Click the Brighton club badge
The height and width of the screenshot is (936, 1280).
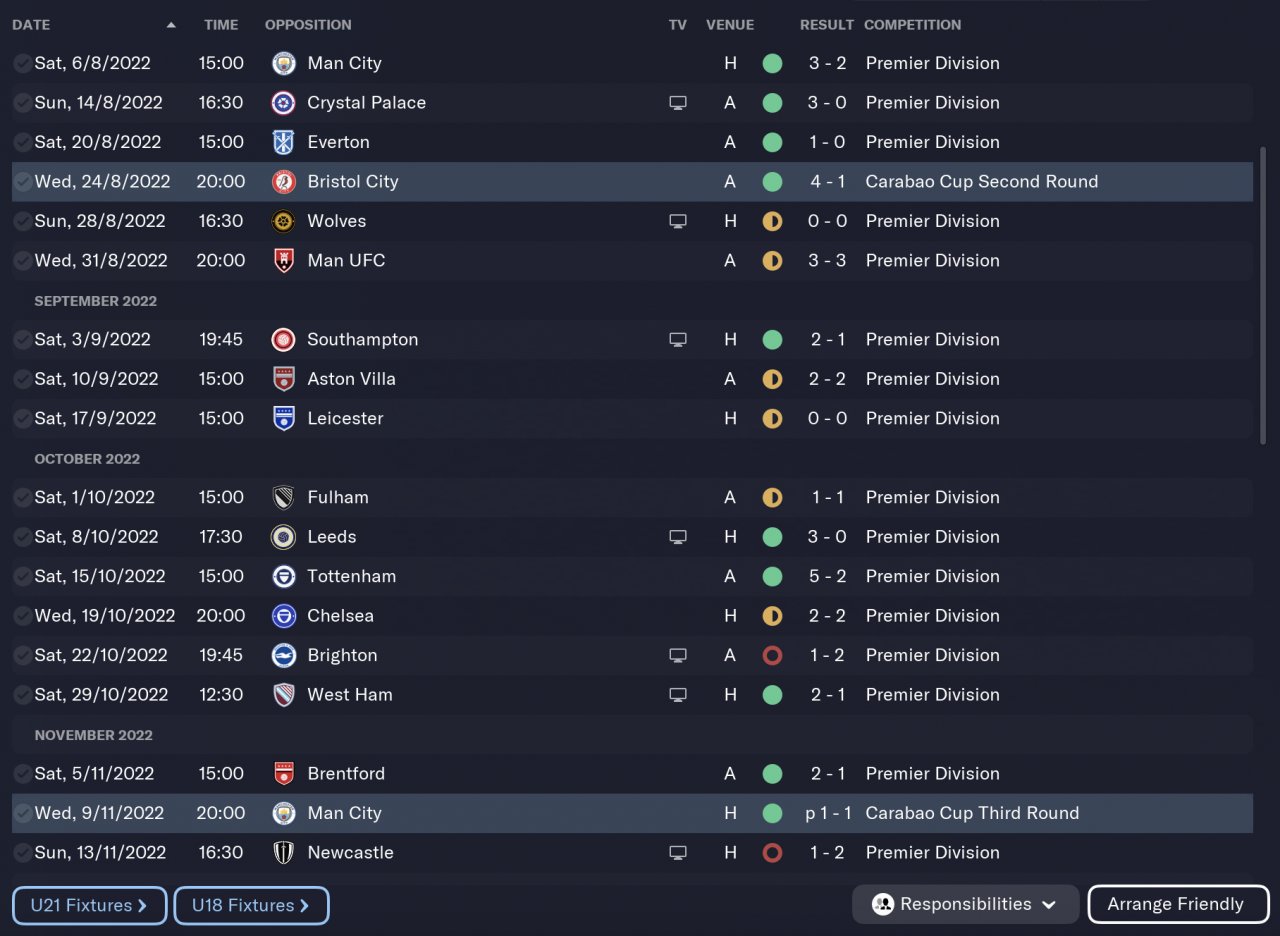coord(283,656)
